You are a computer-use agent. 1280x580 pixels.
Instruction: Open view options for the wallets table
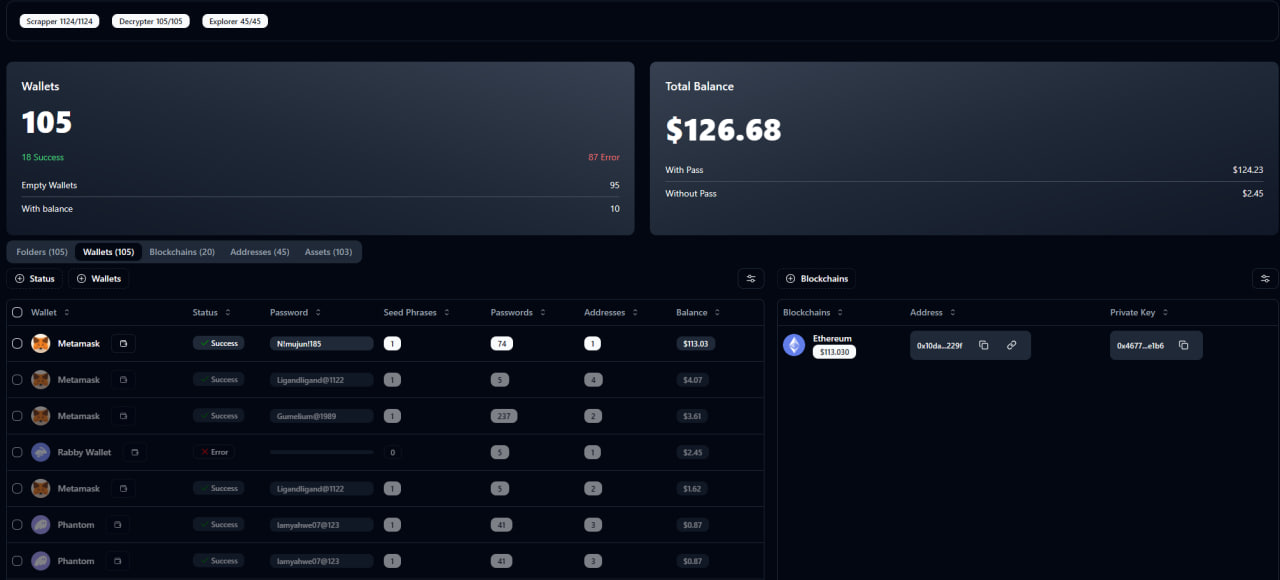(750, 278)
